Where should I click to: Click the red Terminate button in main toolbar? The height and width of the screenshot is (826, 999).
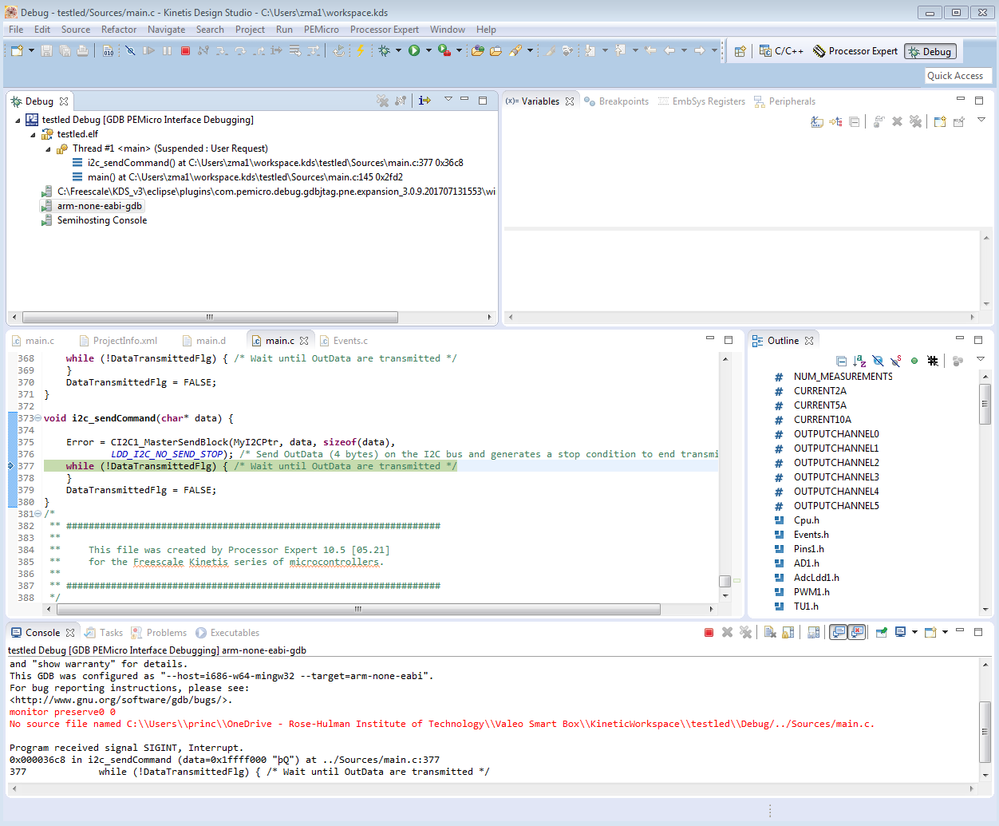(185, 51)
